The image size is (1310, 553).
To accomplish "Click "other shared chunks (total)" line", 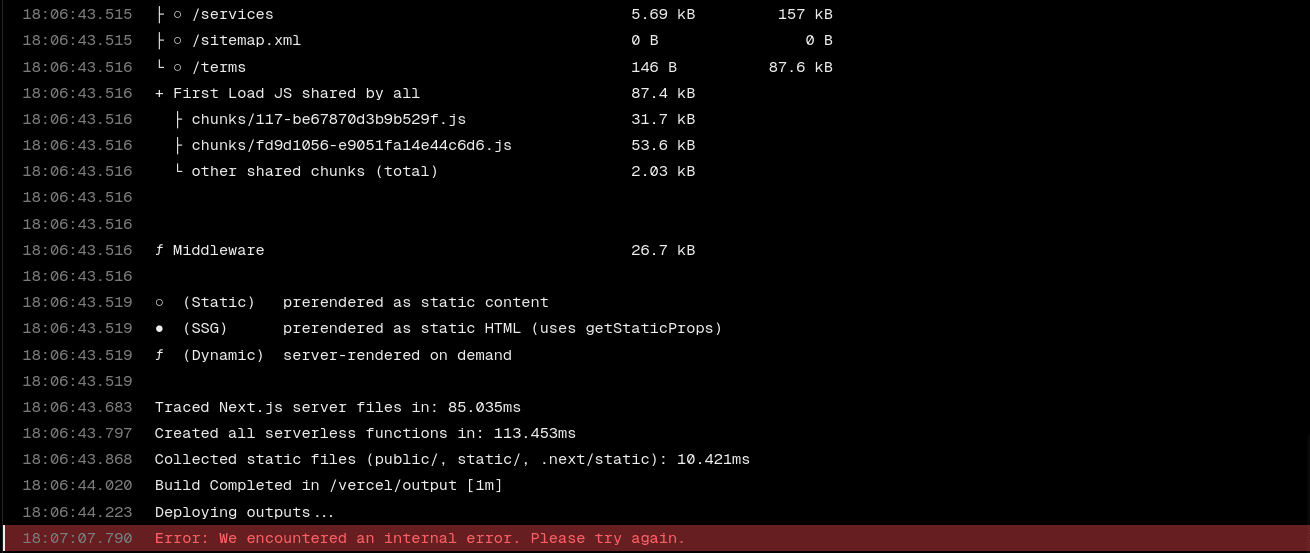I will 314,172.
